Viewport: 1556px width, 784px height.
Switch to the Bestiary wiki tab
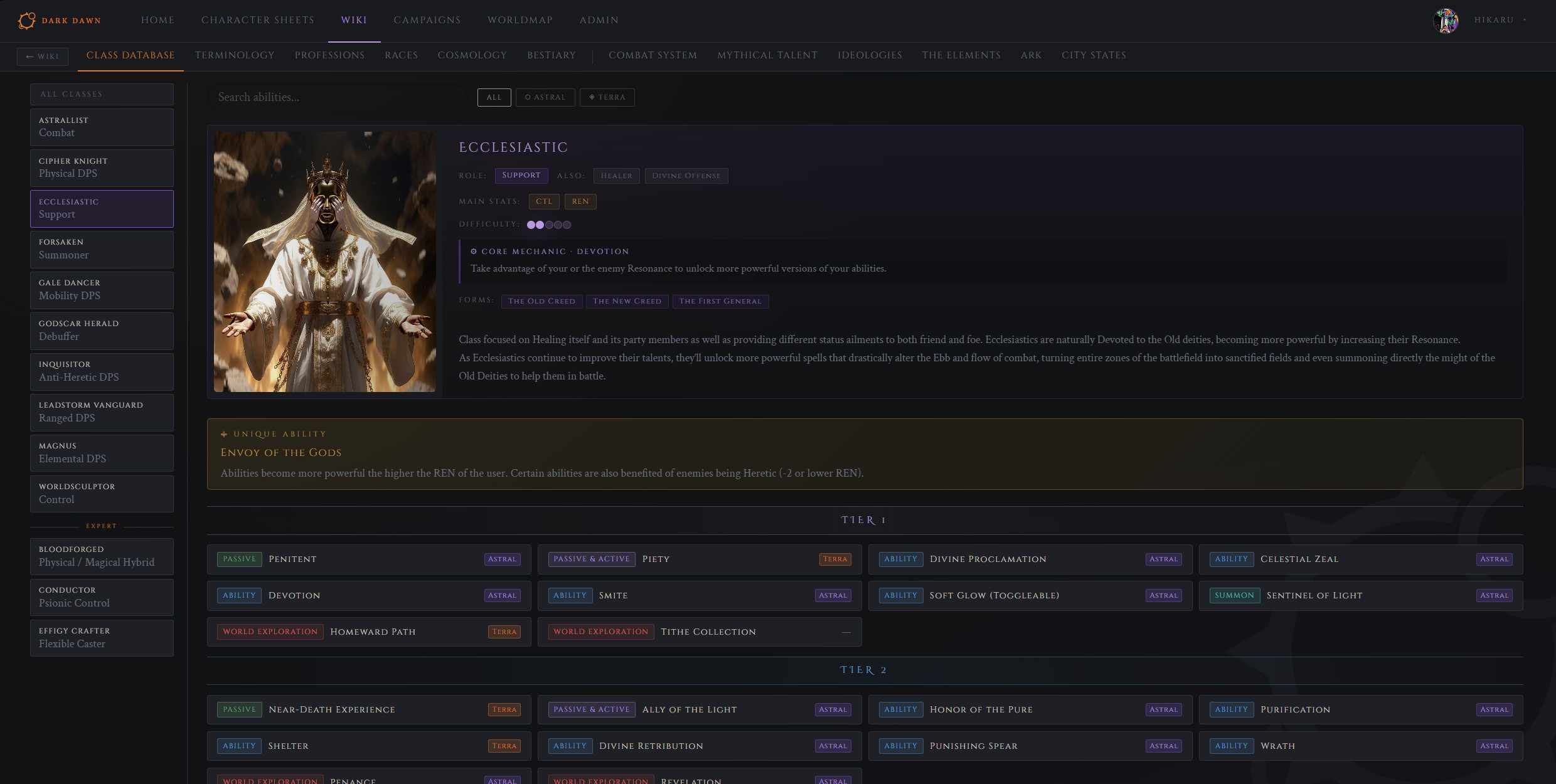click(551, 55)
